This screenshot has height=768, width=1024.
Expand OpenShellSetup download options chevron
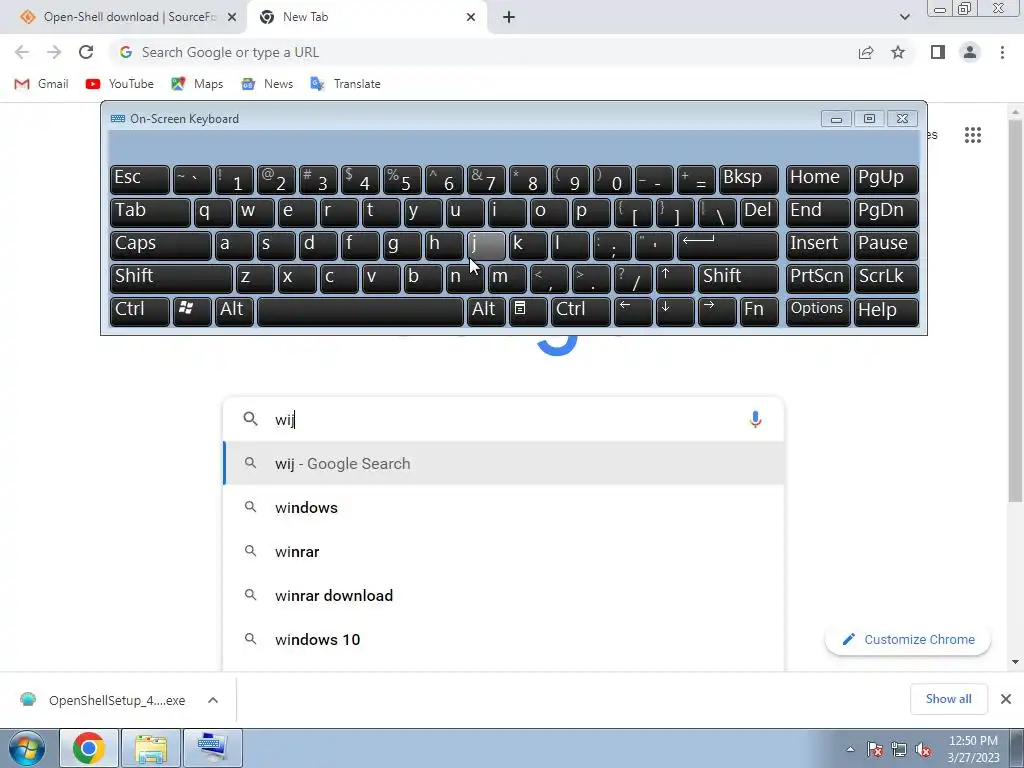tap(213, 700)
